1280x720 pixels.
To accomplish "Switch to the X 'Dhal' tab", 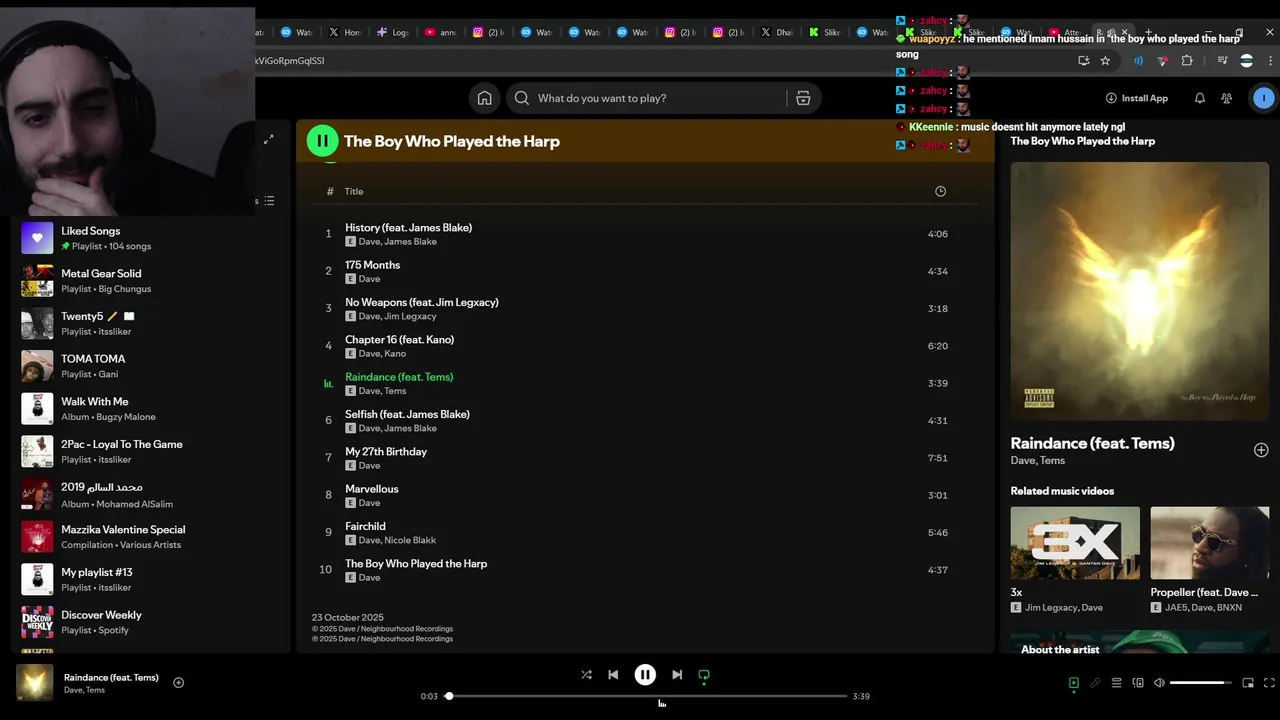I will [777, 32].
